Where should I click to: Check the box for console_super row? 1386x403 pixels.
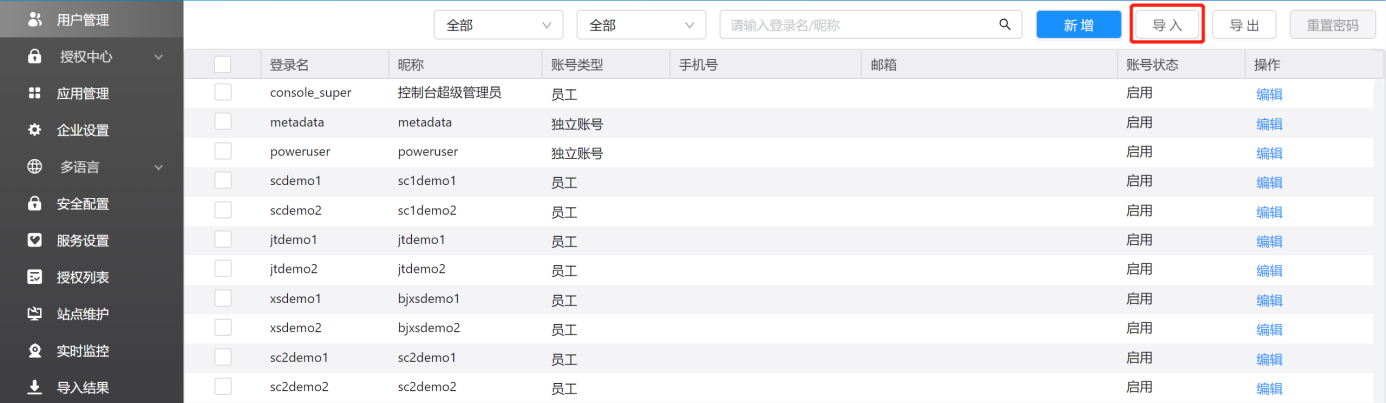click(222, 92)
